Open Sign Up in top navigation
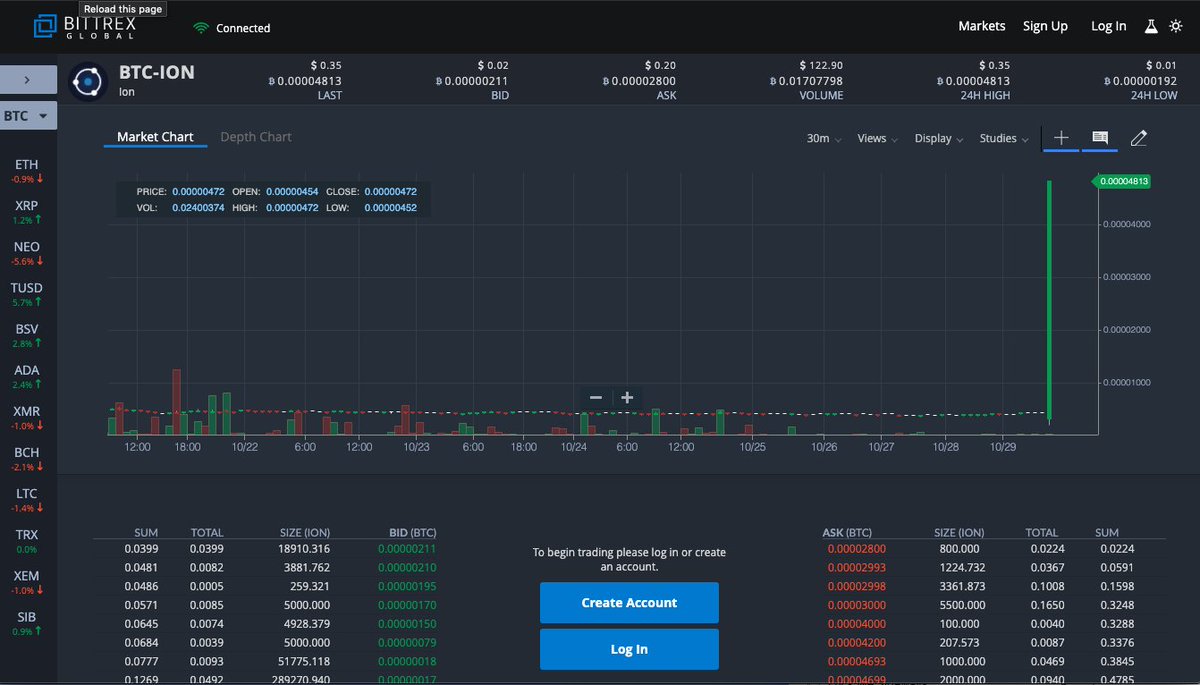The width and height of the screenshot is (1200, 685). tap(1045, 26)
